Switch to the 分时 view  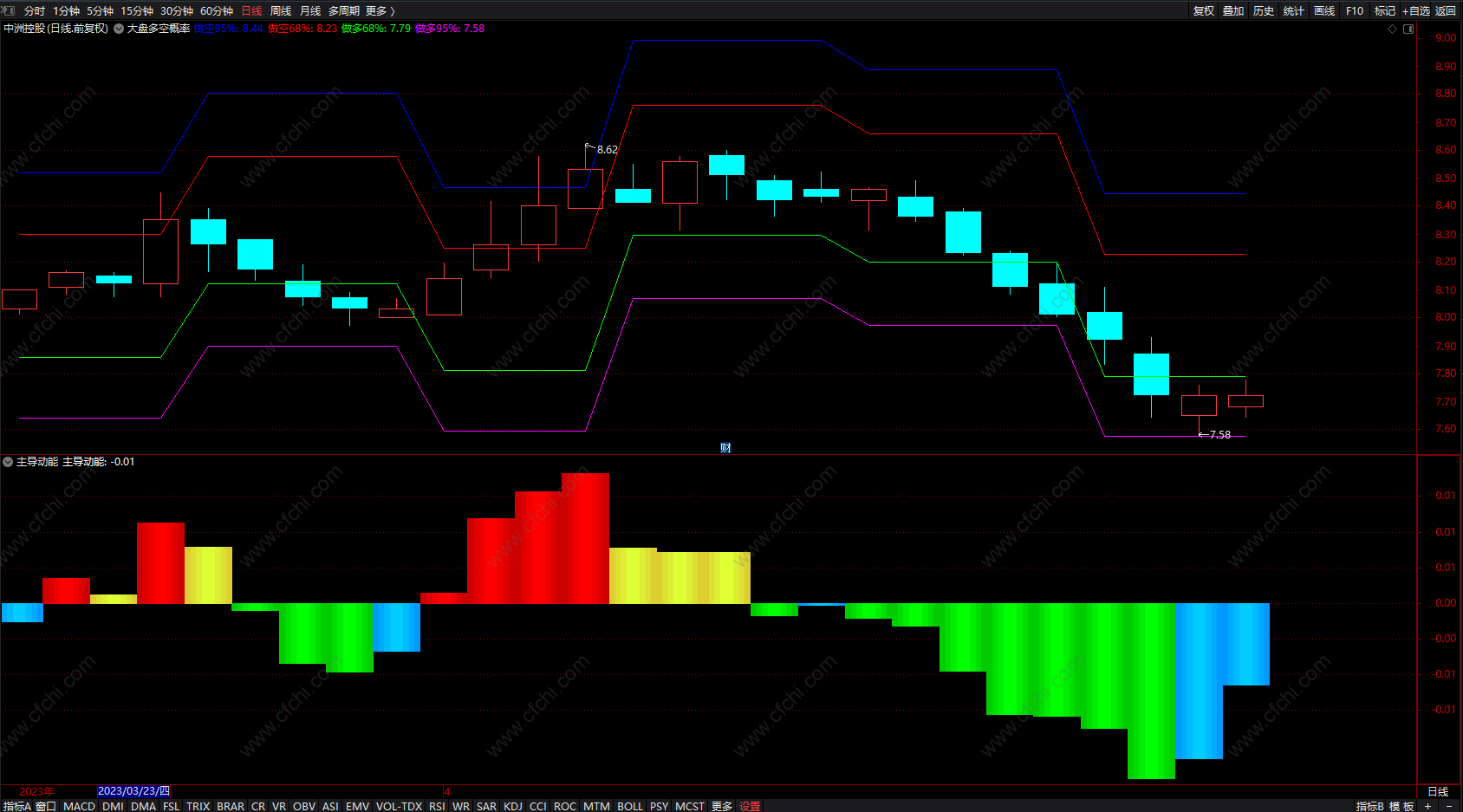(35, 11)
